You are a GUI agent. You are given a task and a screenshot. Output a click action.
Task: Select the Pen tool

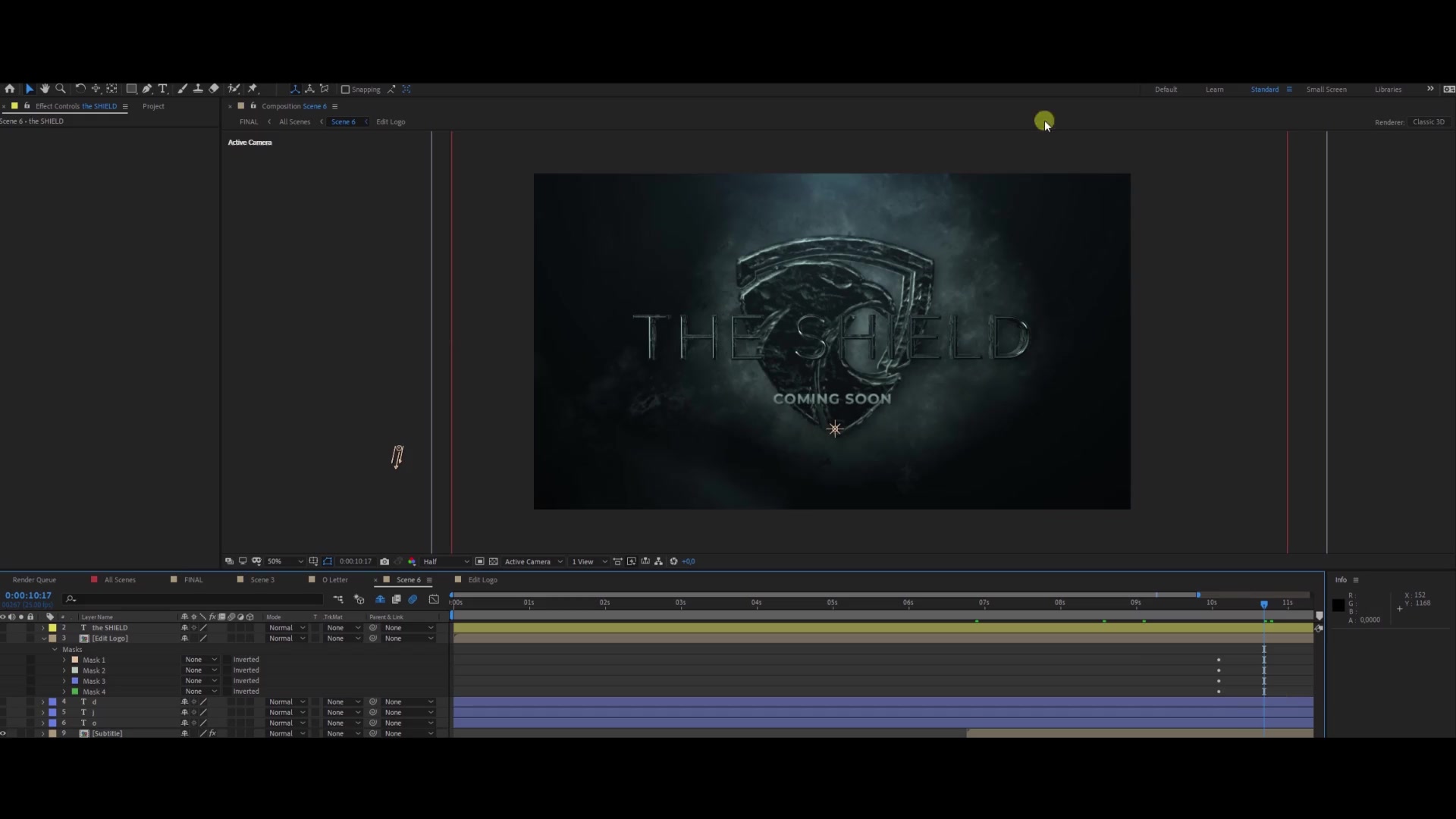pos(147,89)
